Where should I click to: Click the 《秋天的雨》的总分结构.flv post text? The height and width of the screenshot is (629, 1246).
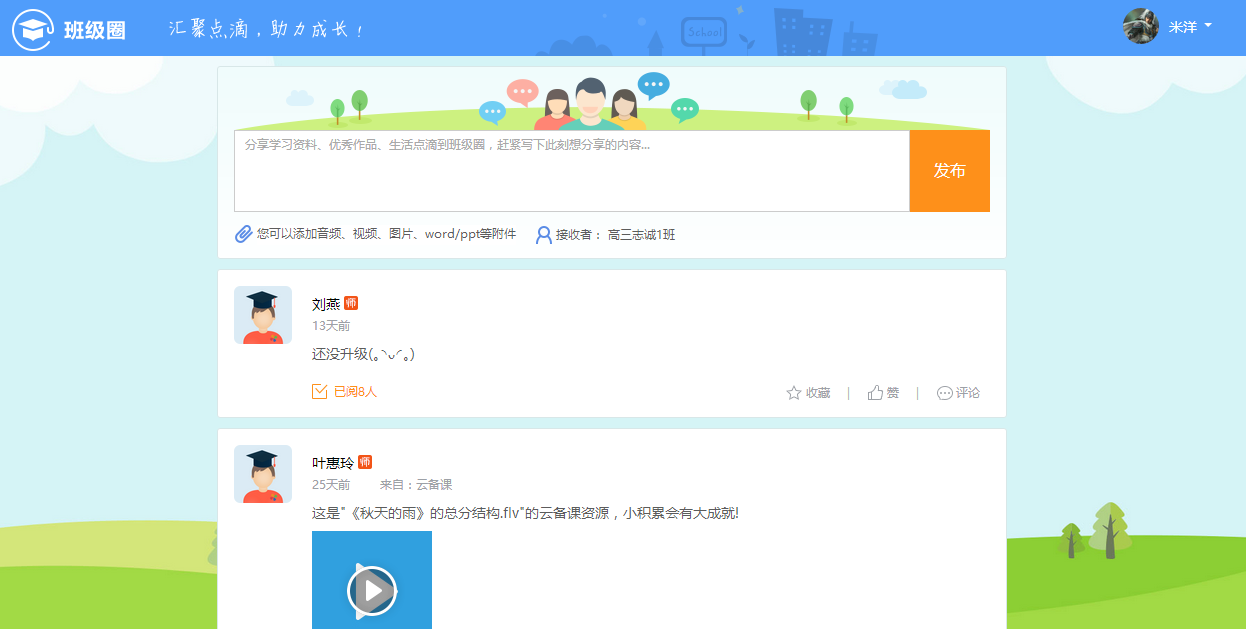pyautogui.click(x=525, y=514)
